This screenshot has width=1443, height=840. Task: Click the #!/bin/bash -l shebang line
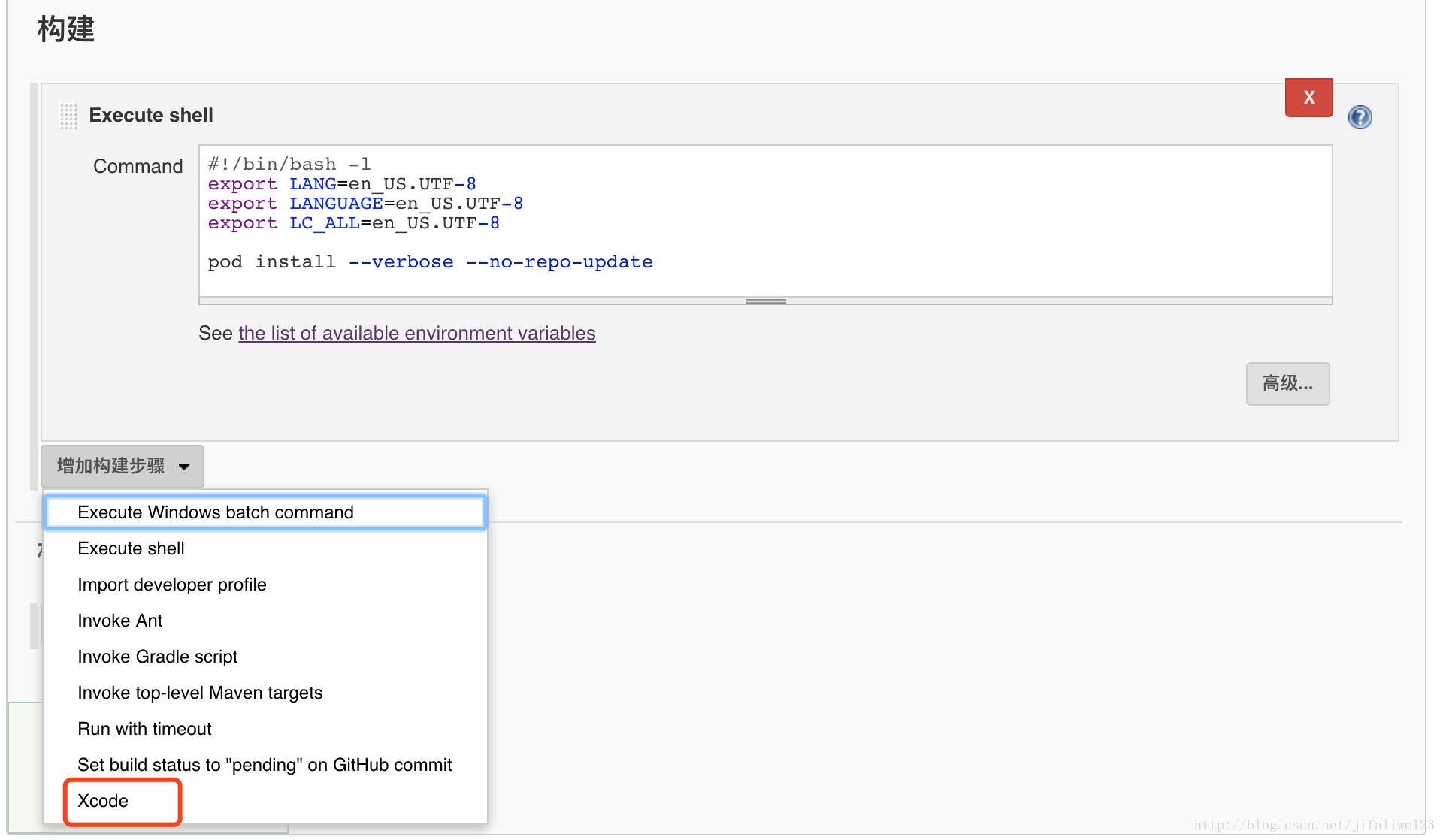[289, 165]
